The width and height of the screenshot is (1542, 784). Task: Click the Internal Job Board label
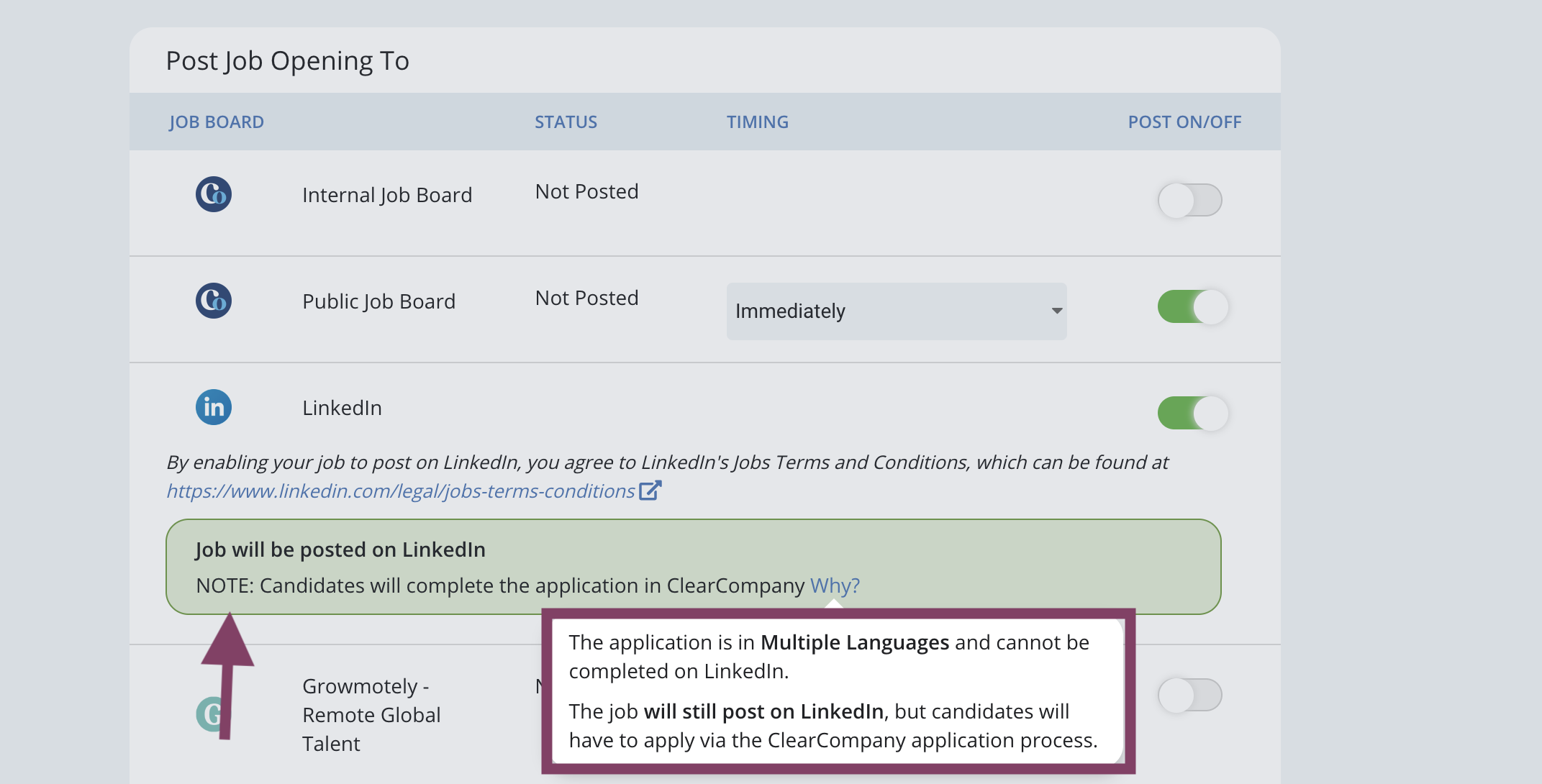click(x=387, y=195)
